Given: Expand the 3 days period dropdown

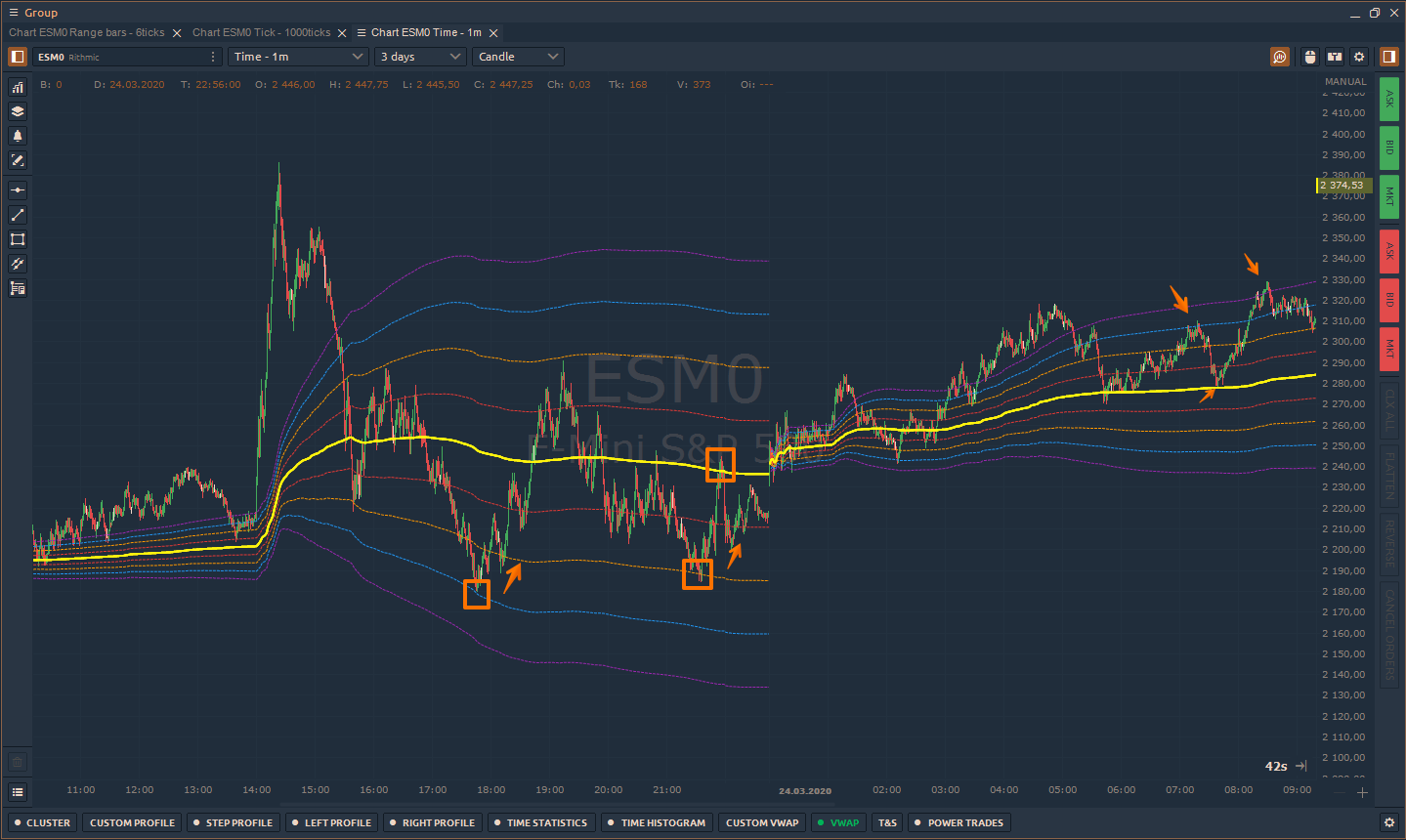Looking at the screenshot, I should pos(420,57).
